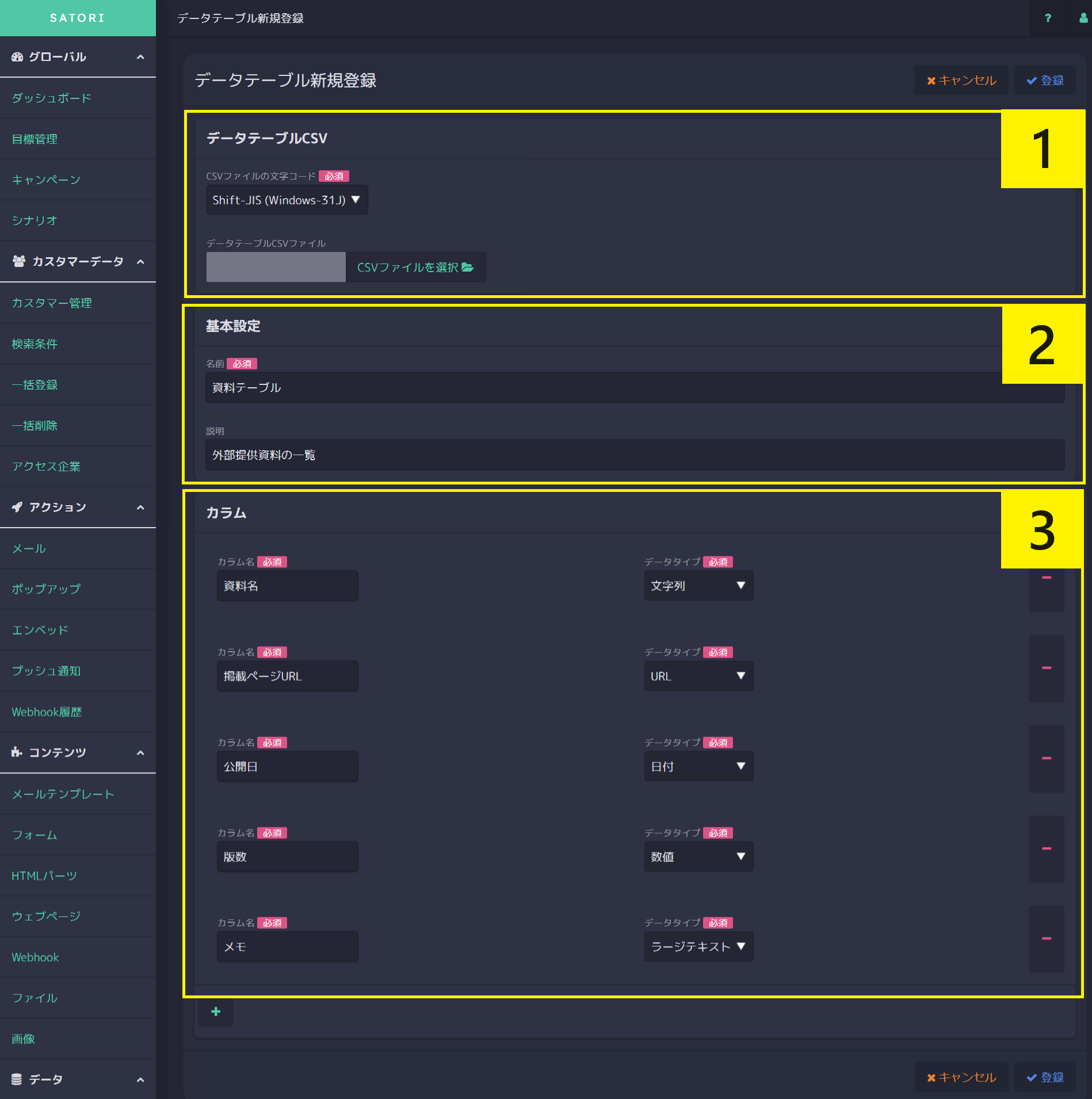Image resolution: width=1092 pixels, height=1099 pixels.
Task: Open the user account icon
Action: pyautogui.click(x=1083, y=18)
